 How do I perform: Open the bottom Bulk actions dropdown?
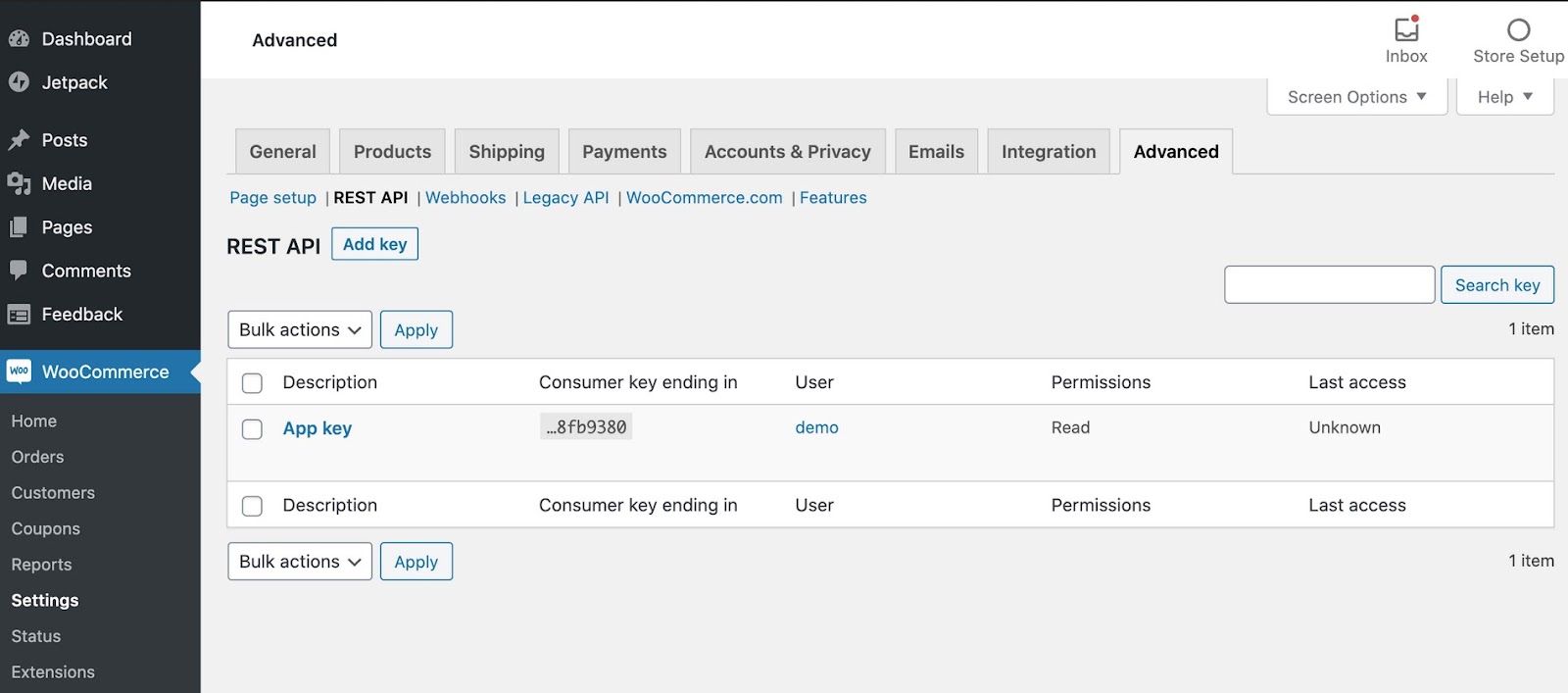300,562
